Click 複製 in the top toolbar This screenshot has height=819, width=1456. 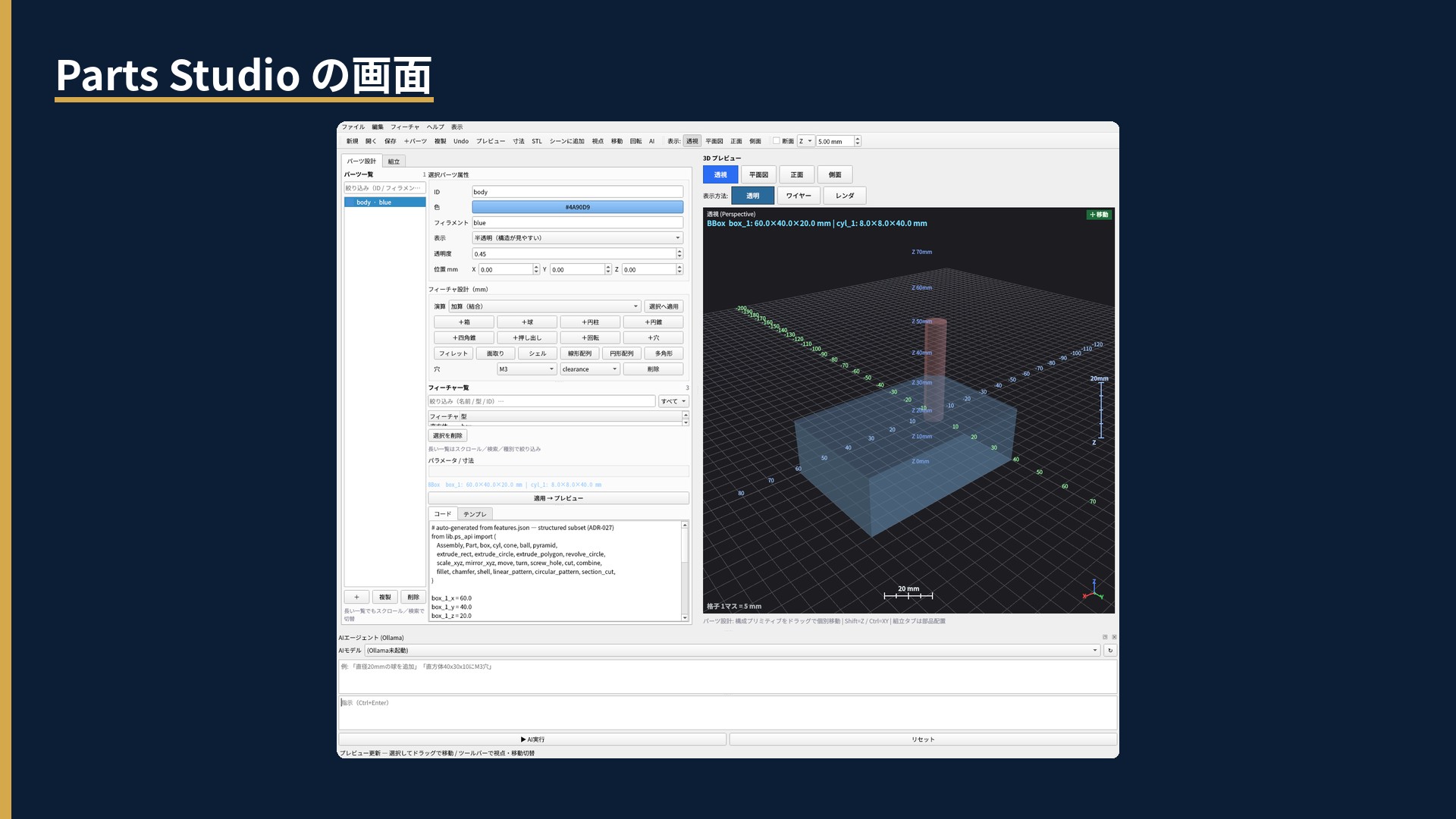440,141
